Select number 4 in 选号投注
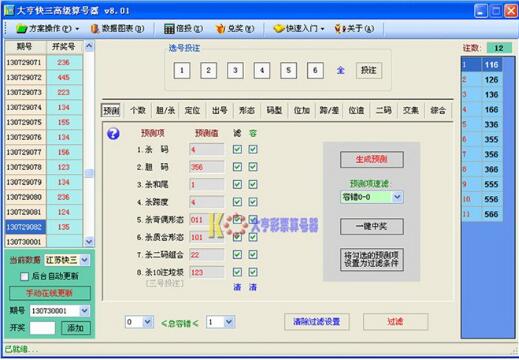The image size is (519, 360). coord(262,70)
